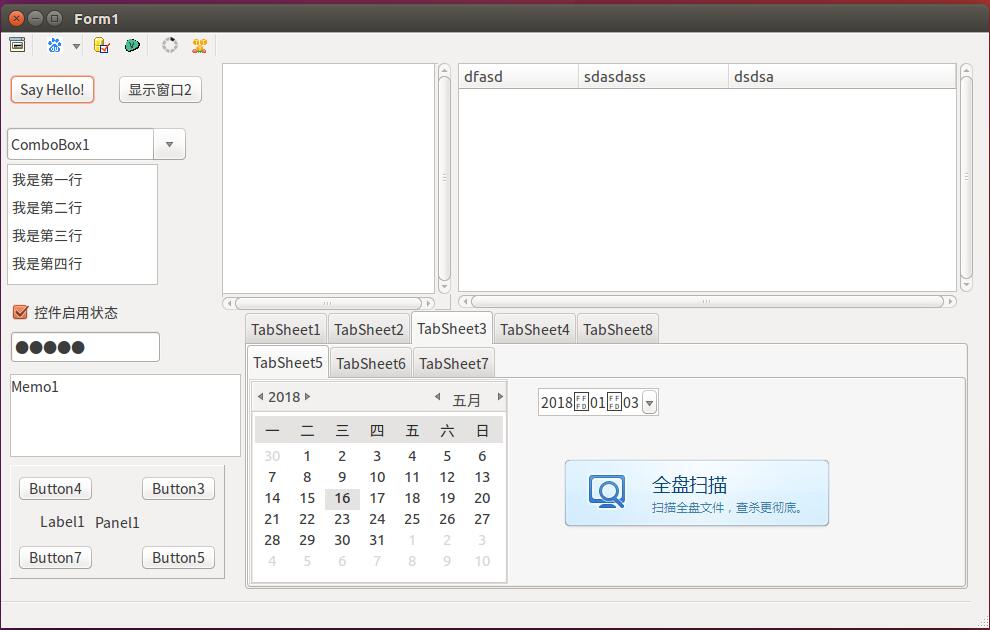Click the green blob toolbar icon
The width and height of the screenshot is (990, 630).
pos(132,45)
